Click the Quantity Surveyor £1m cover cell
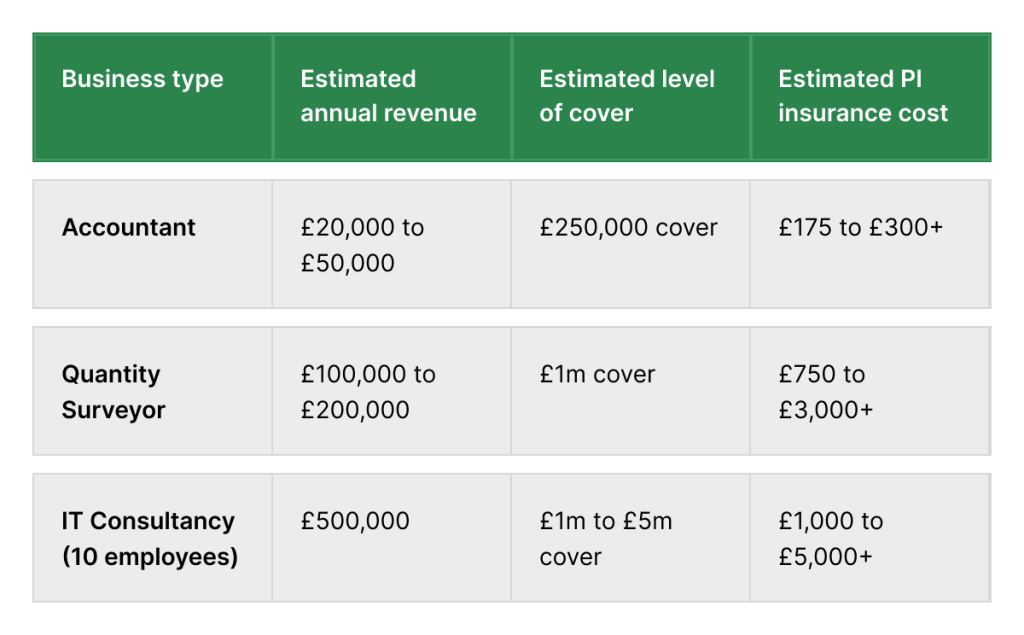 [597, 375]
